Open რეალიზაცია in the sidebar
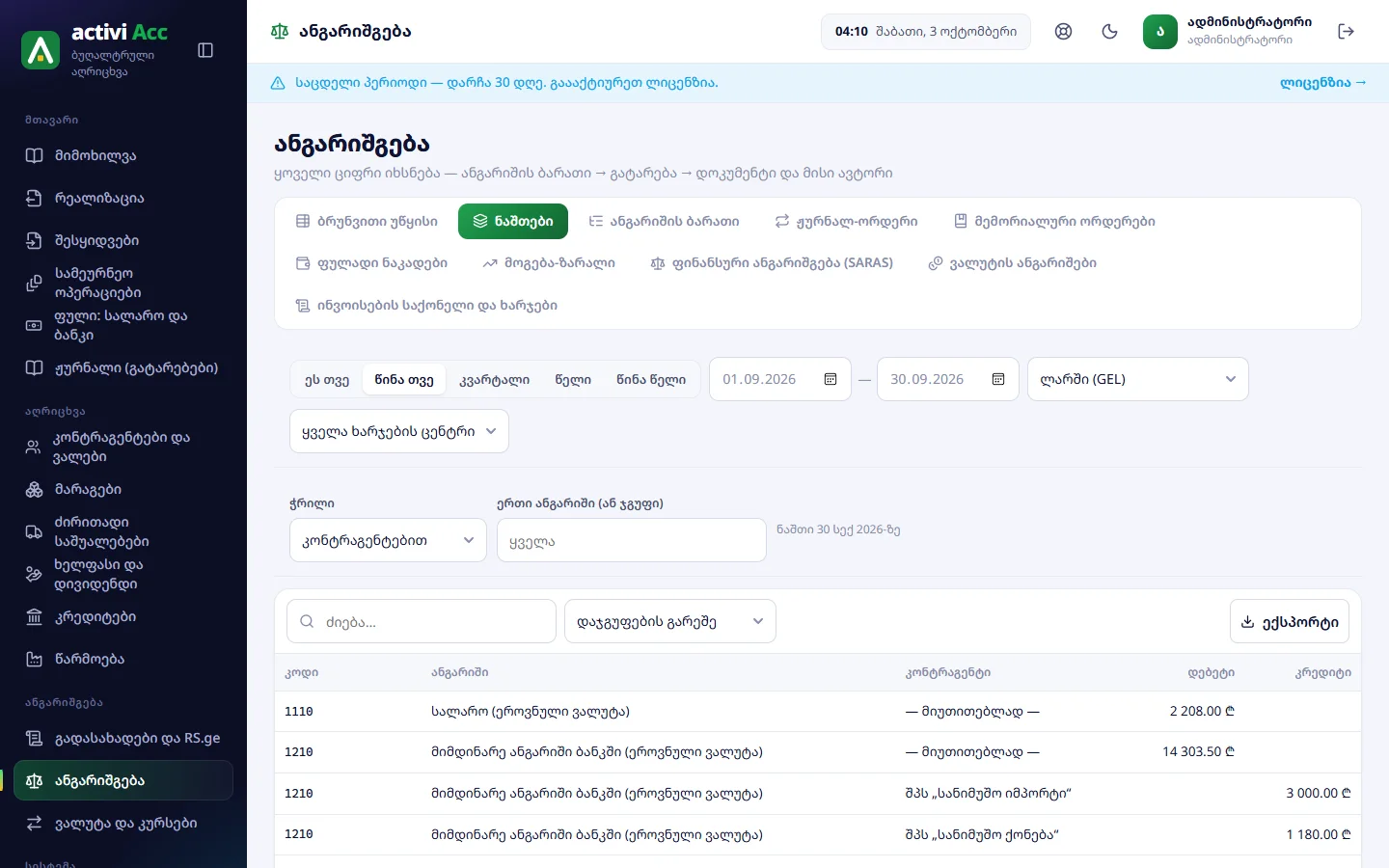Screen dimensions: 1389x868 click(x=123, y=198)
